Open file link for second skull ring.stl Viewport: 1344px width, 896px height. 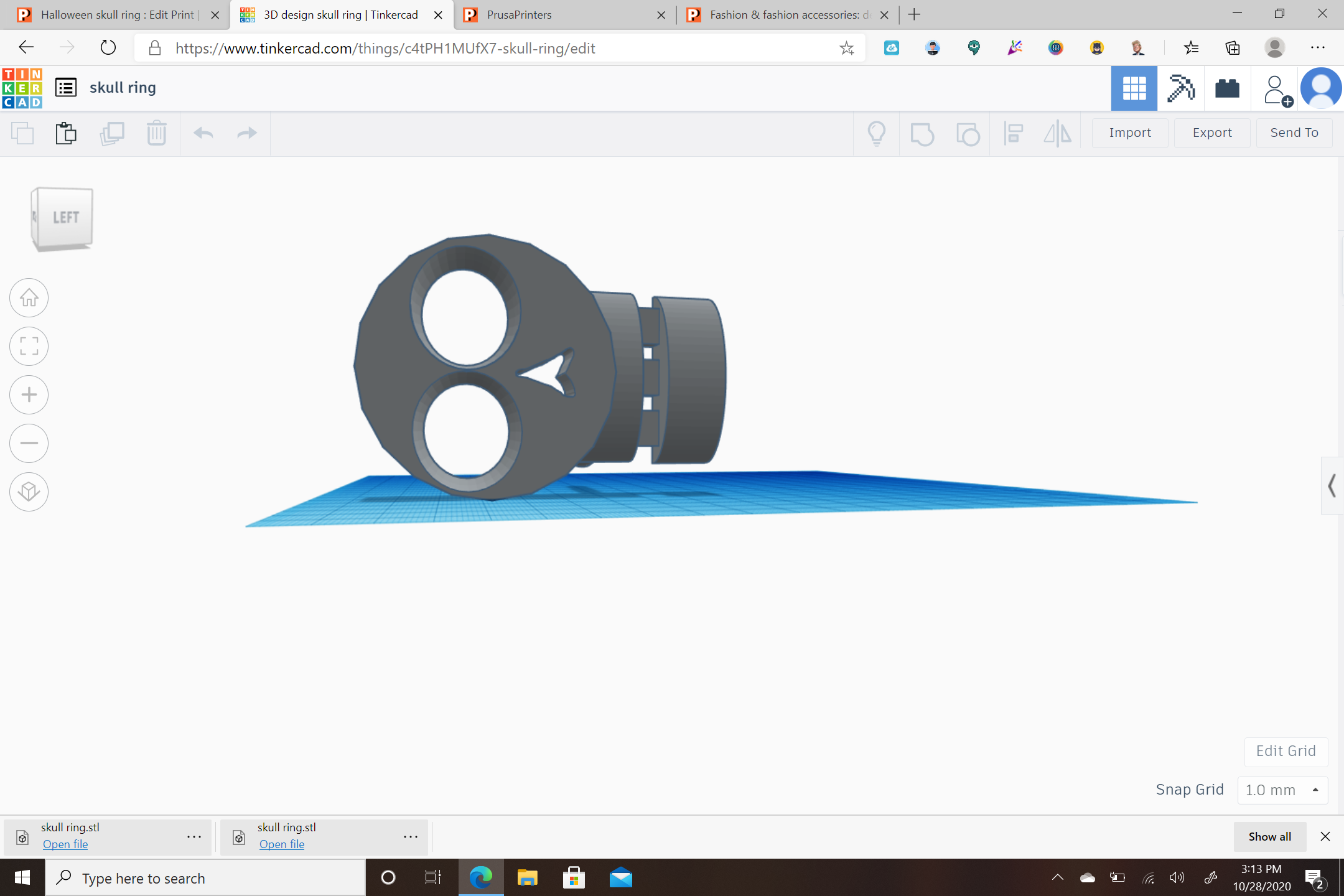coord(282,844)
